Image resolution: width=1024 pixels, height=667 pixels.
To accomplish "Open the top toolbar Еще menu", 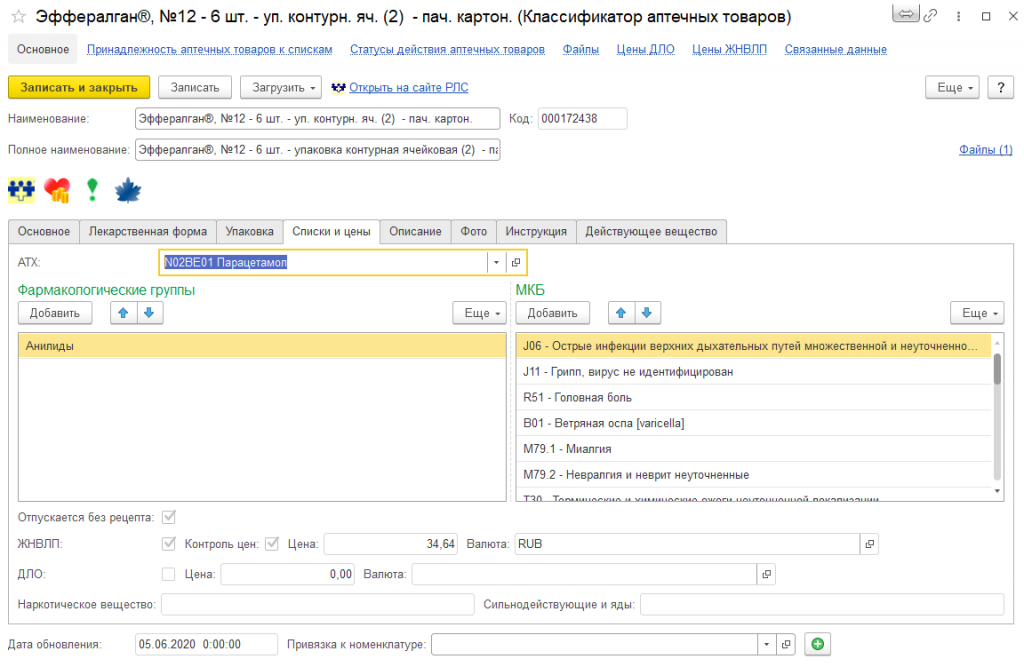I will (x=952, y=88).
